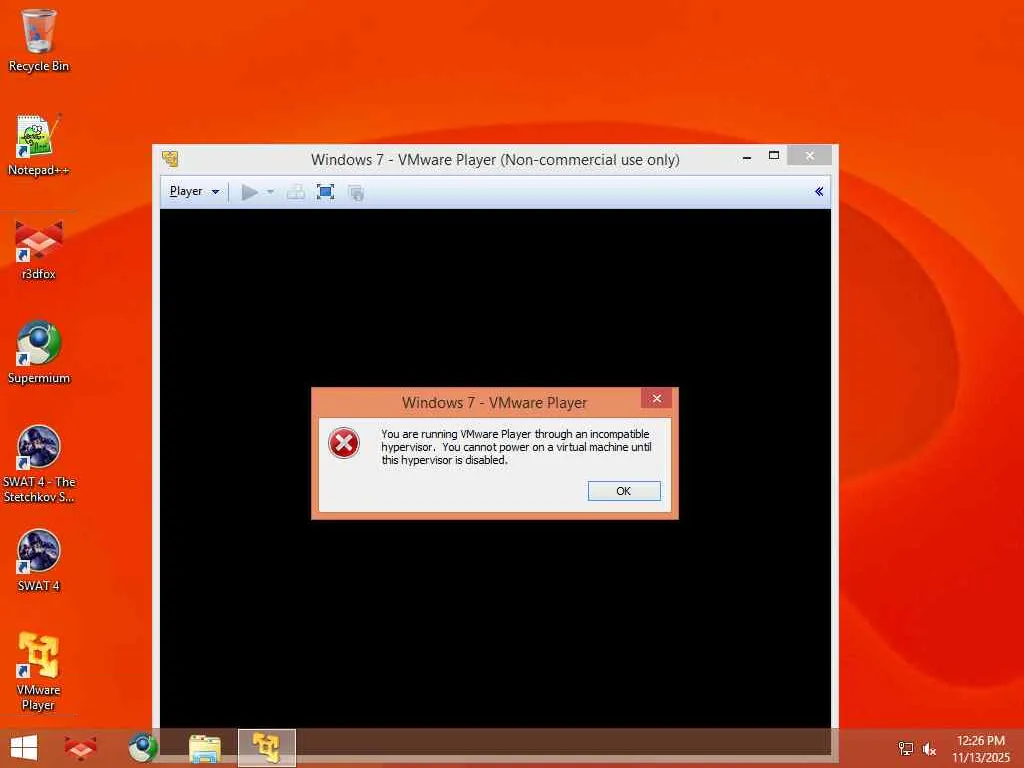1024x768 pixels.
Task: Select the VMware Player desktop shortcut
Action: (39, 671)
